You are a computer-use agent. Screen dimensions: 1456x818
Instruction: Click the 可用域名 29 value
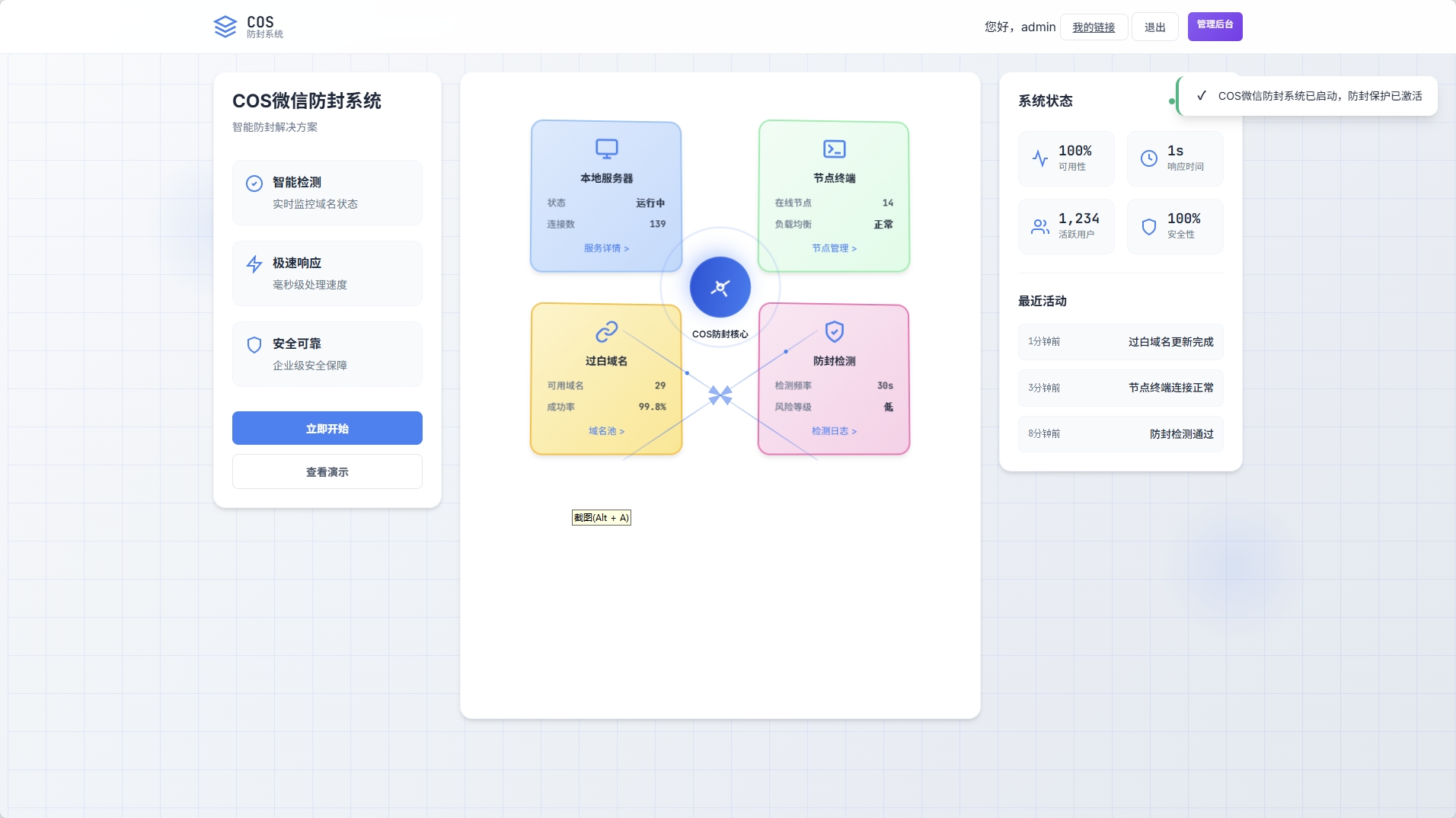click(660, 385)
